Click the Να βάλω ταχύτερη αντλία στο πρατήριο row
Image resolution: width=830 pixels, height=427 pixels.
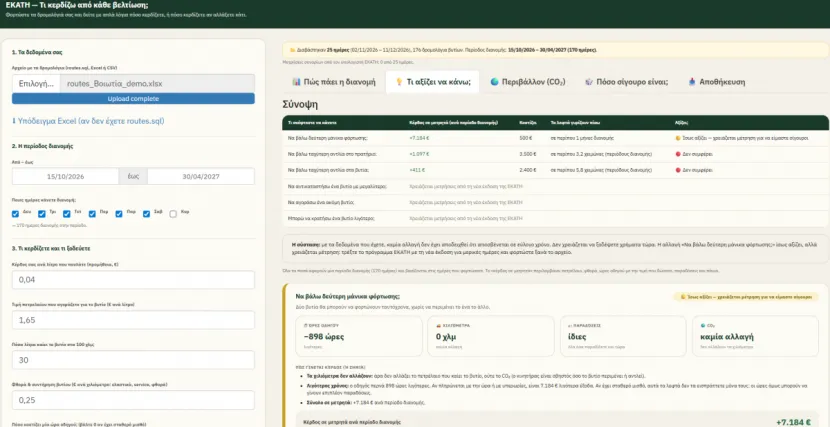555,154
